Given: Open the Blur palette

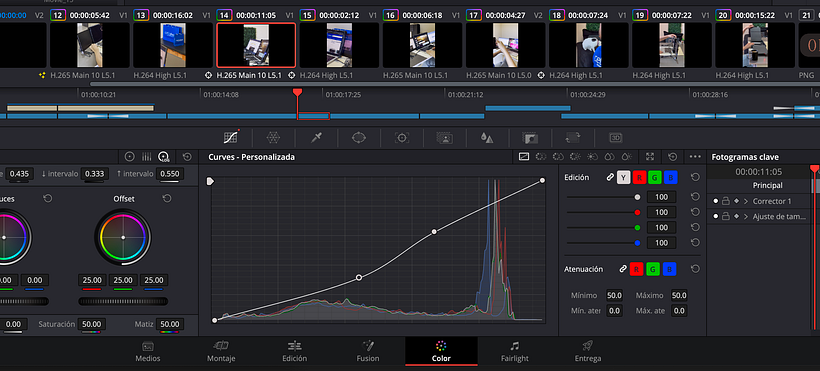Looking at the screenshot, I should pos(487,138).
